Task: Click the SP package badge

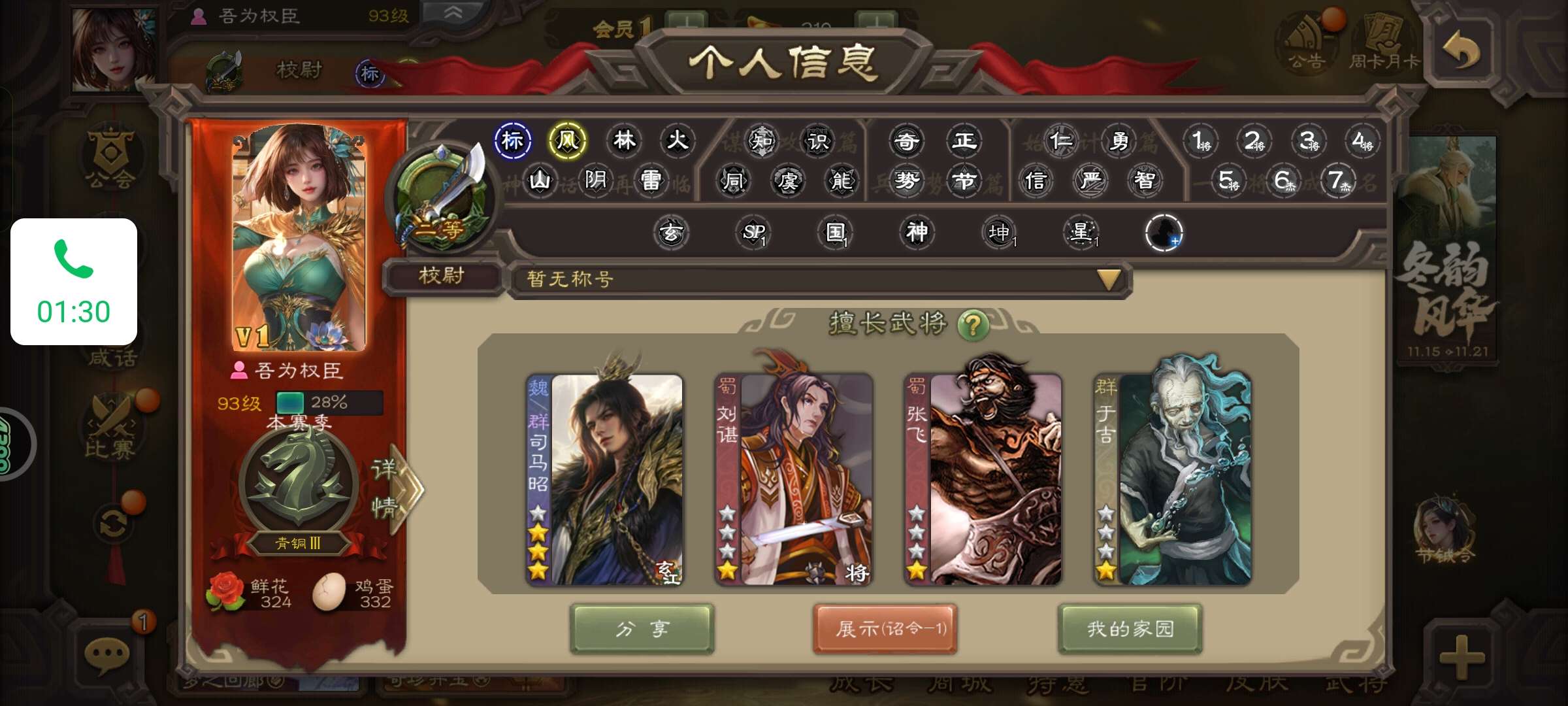Action: (x=753, y=232)
